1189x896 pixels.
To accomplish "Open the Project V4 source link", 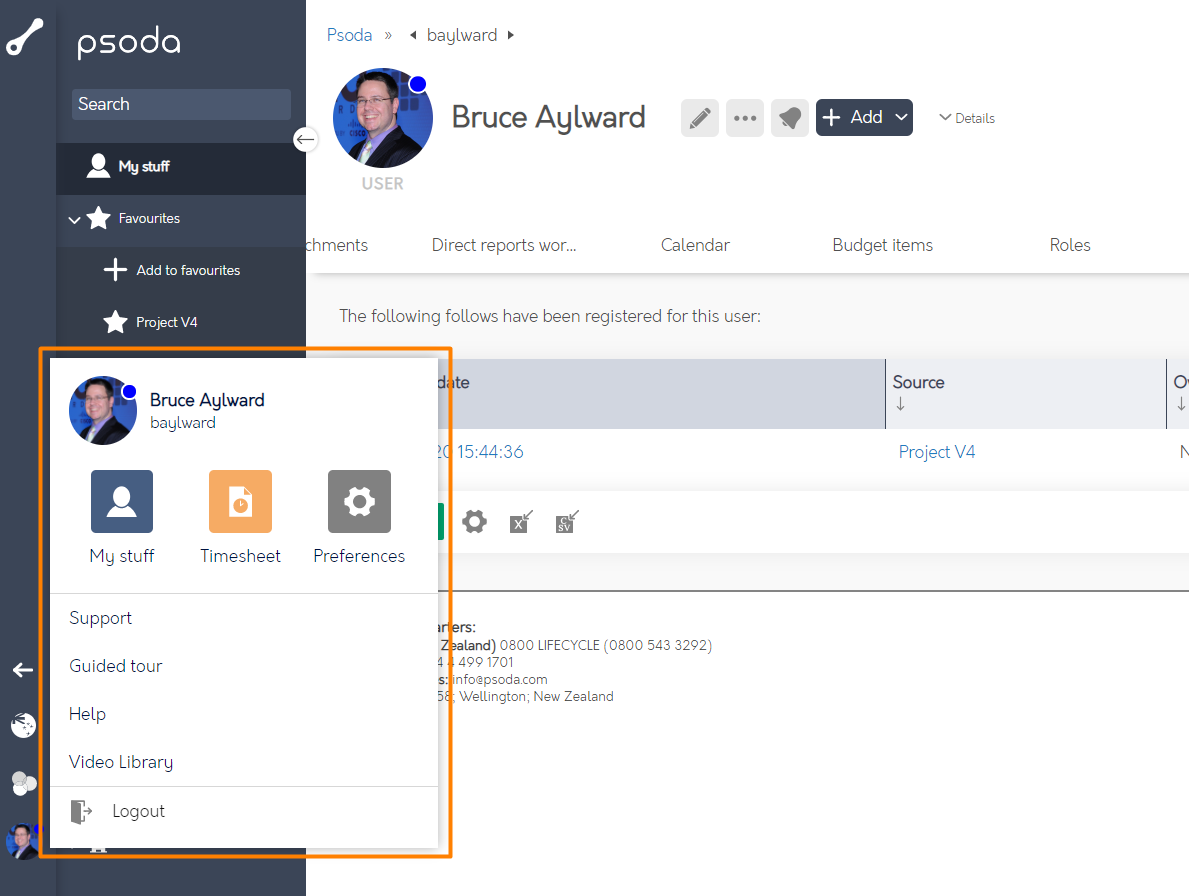I will coord(937,452).
